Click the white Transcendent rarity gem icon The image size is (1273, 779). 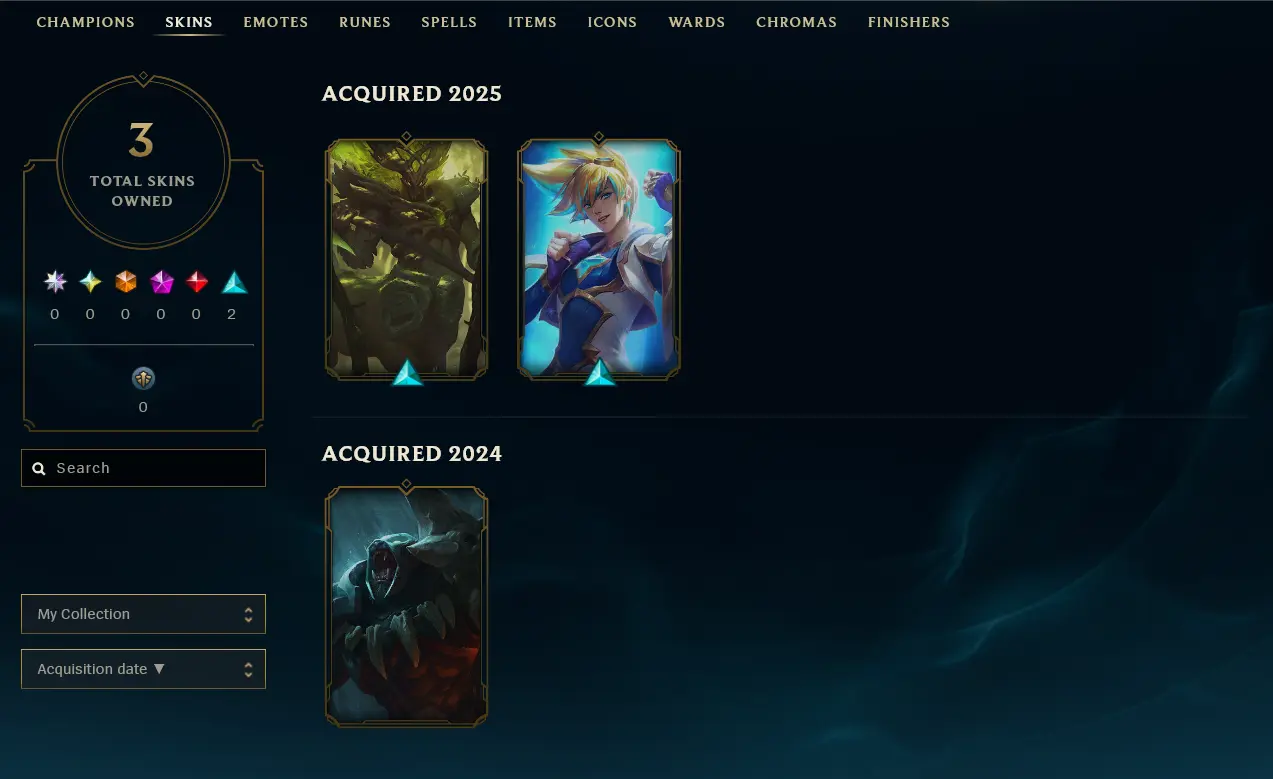tap(55, 282)
